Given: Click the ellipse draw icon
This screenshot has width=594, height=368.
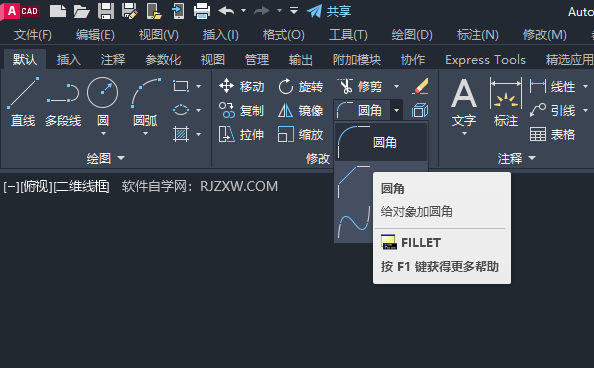Looking at the screenshot, I should click(181, 110).
